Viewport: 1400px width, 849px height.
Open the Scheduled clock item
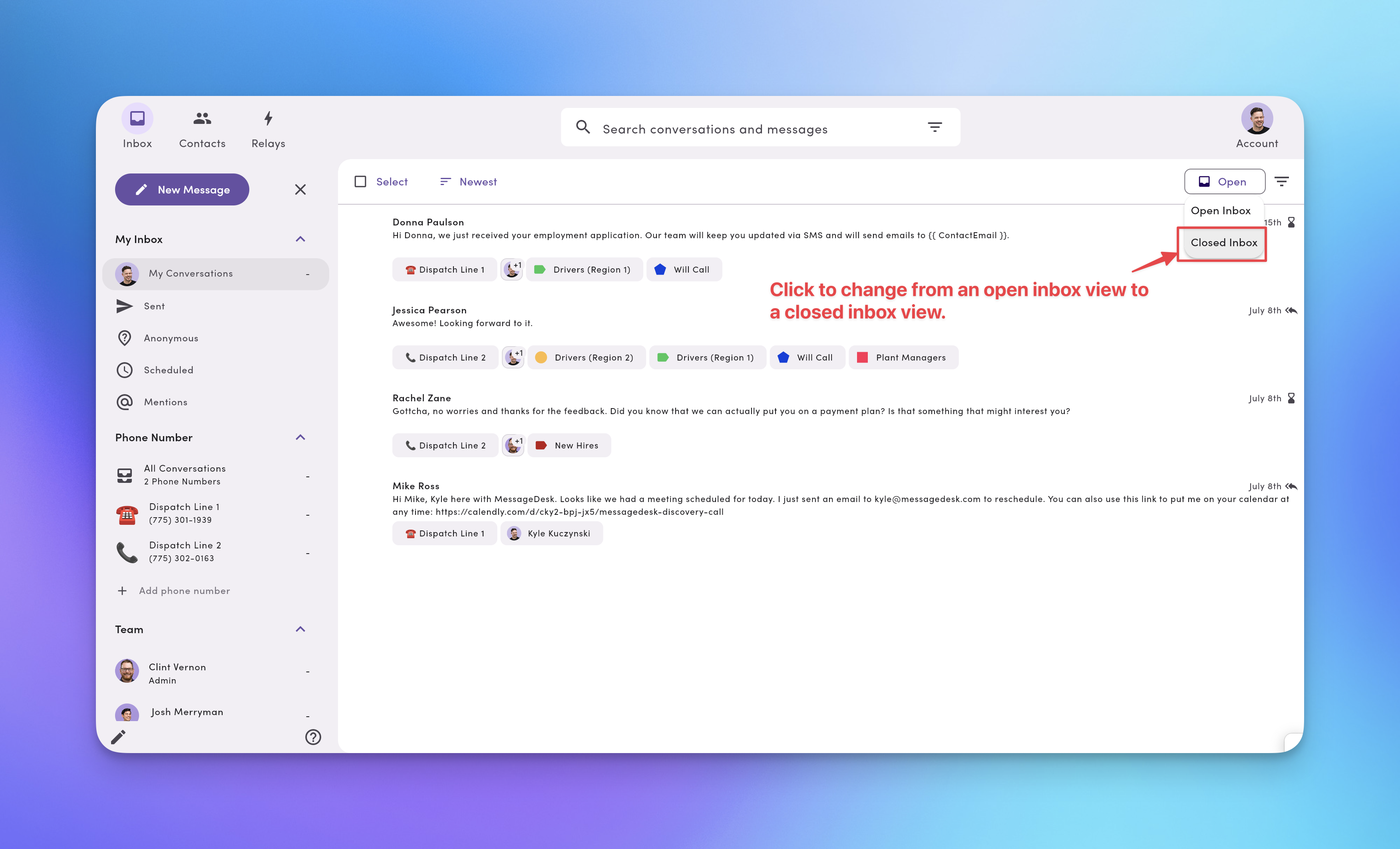pyautogui.click(x=168, y=370)
